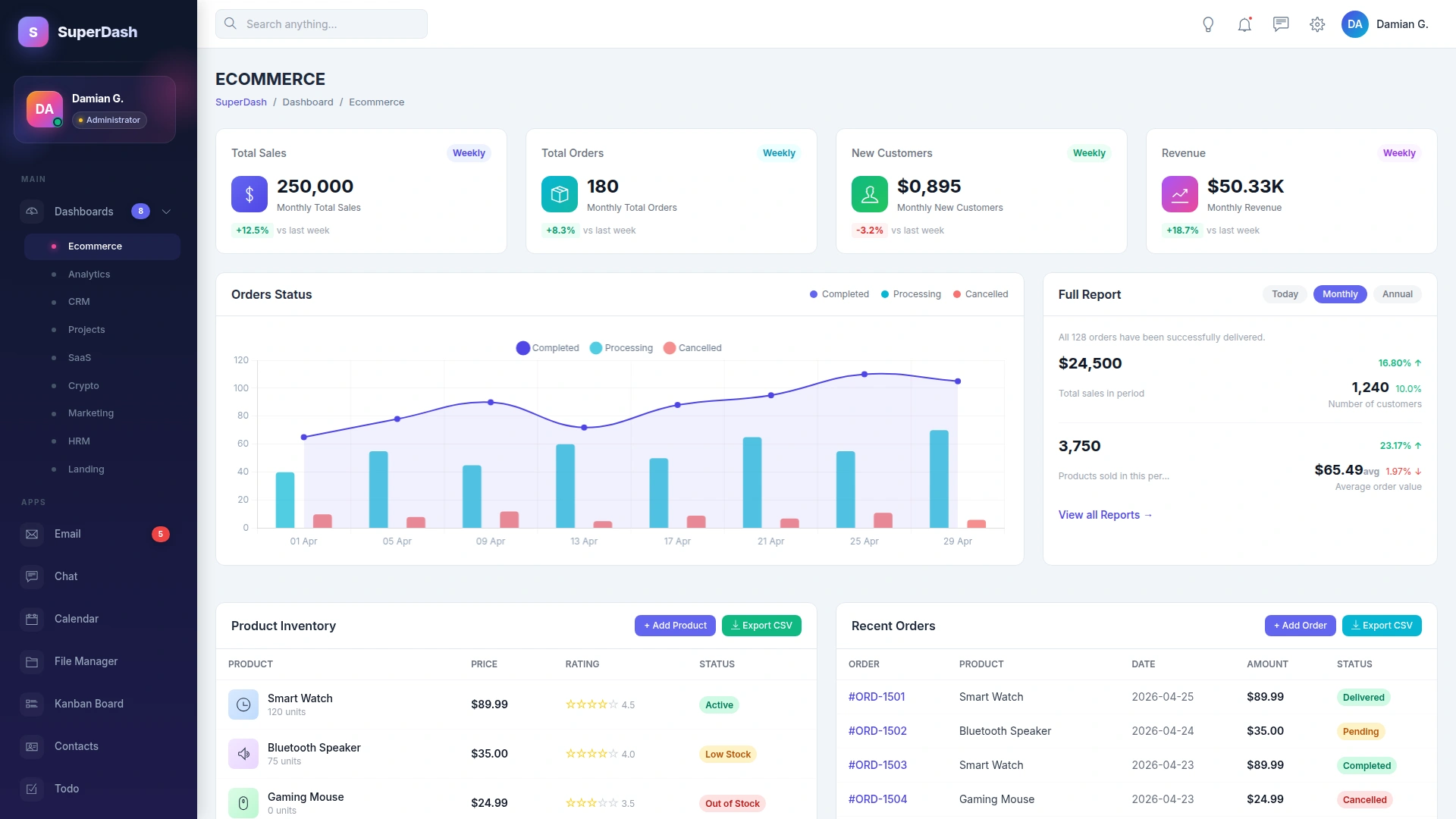
Task: Click the search magnifier icon
Action: [231, 24]
